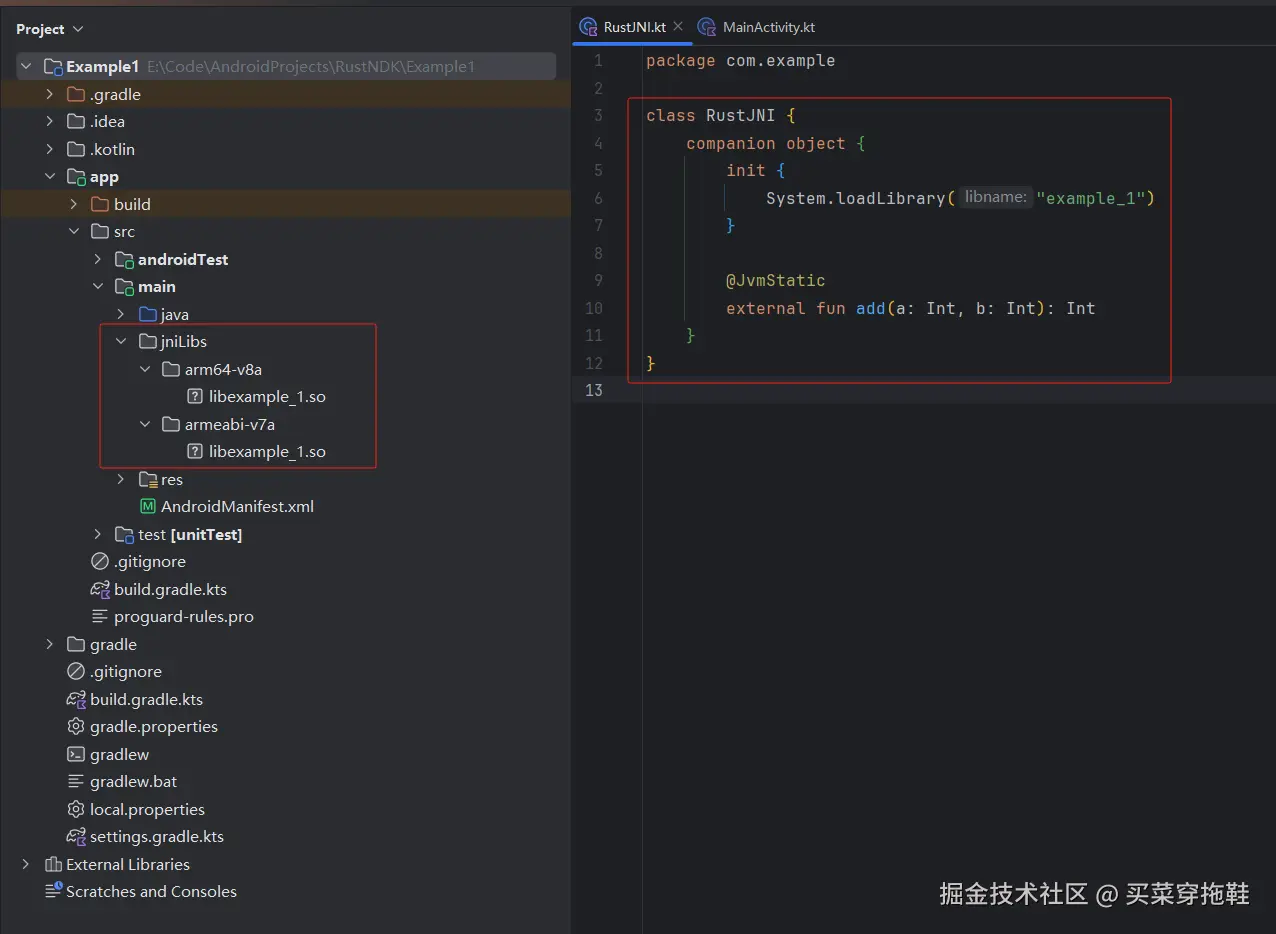Click the @JvmStatic annotation
The image size is (1276, 934).
coord(776,280)
